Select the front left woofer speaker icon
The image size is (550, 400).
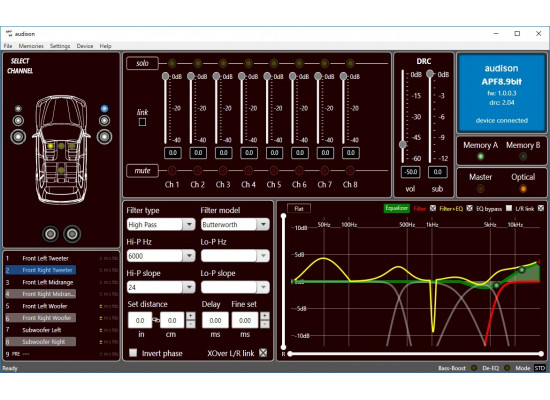pos(18,137)
